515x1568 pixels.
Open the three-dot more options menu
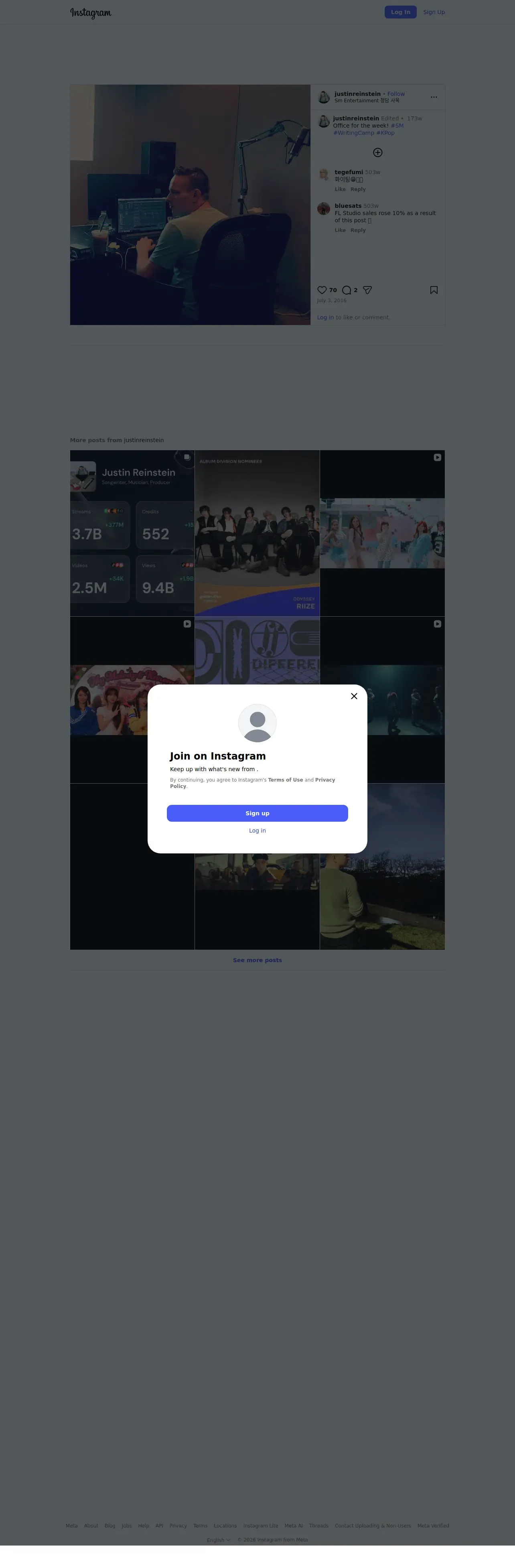(434, 97)
